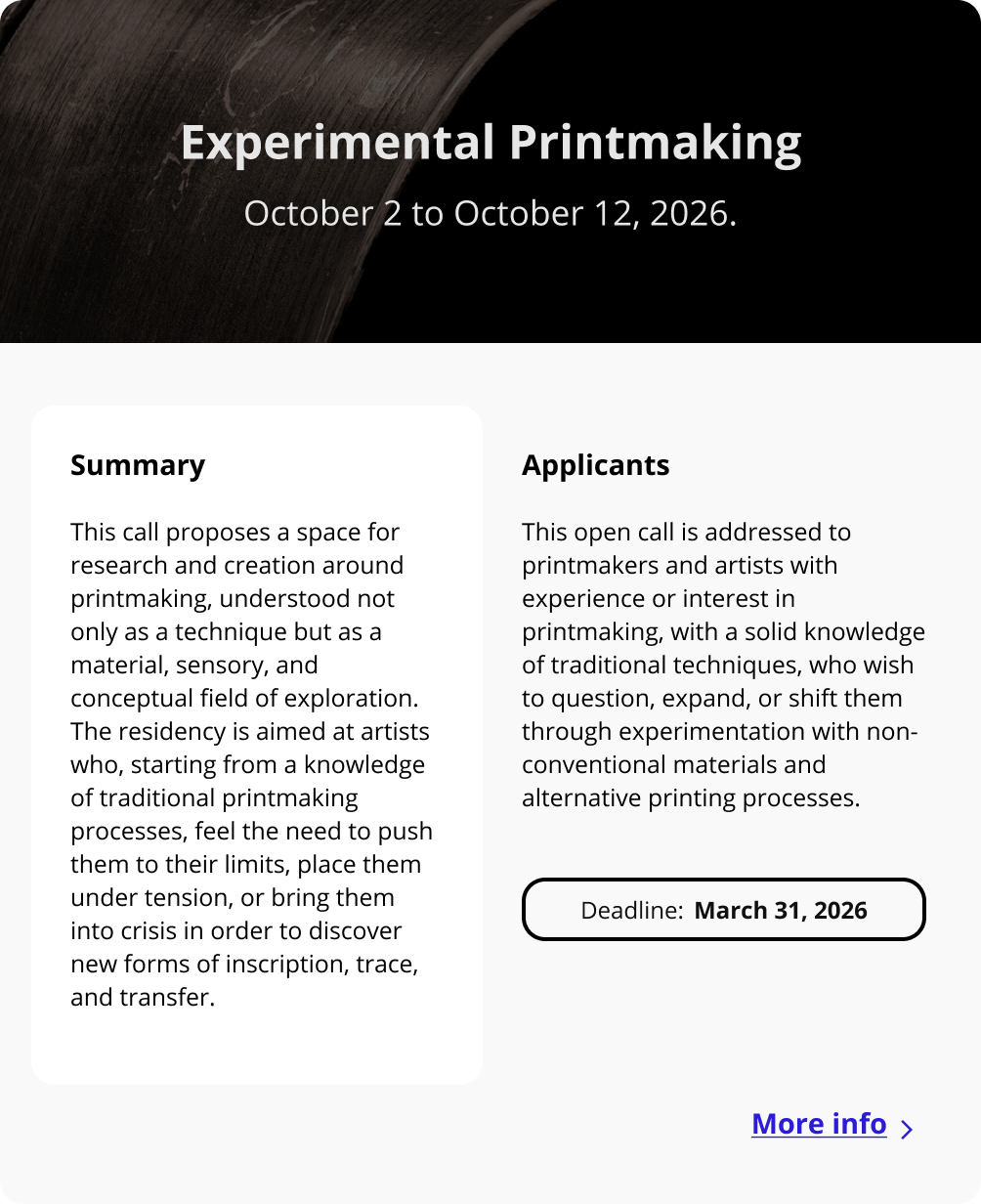This screenshot has width=981, height=1204.
Task: Open the More info link
Action: coord(819,1124)
